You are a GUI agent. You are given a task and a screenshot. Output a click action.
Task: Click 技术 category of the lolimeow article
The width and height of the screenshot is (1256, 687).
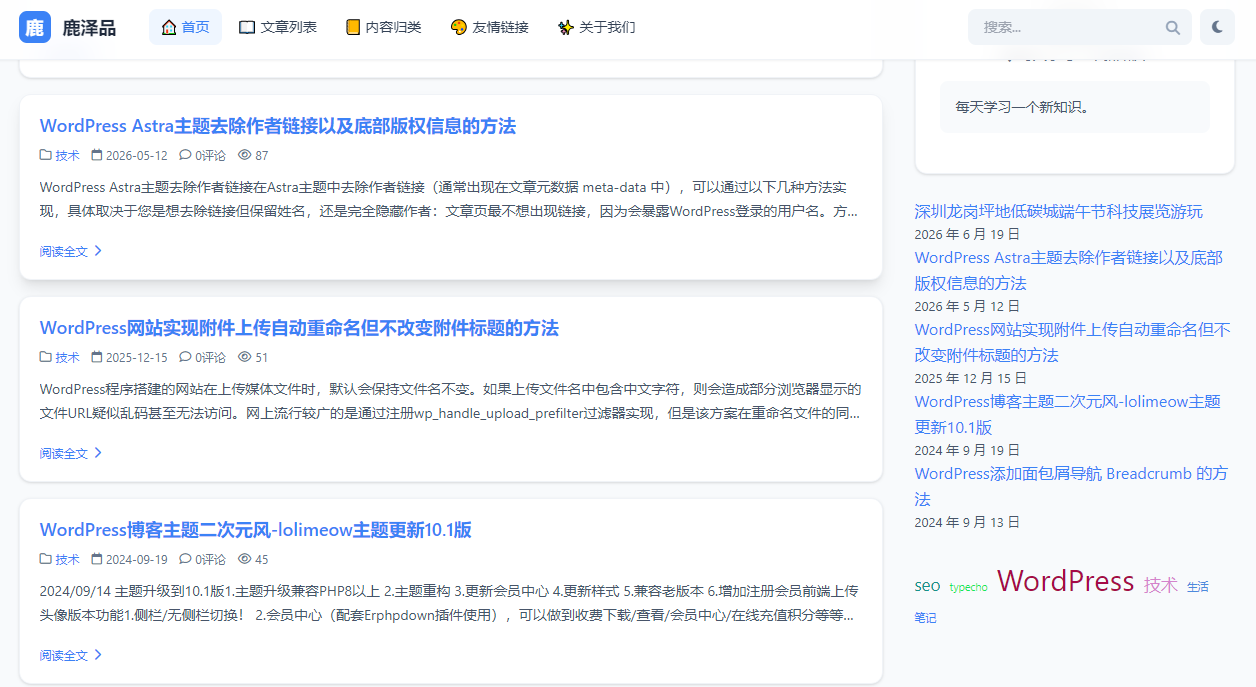pyautogui.click(x=67, y=559)
